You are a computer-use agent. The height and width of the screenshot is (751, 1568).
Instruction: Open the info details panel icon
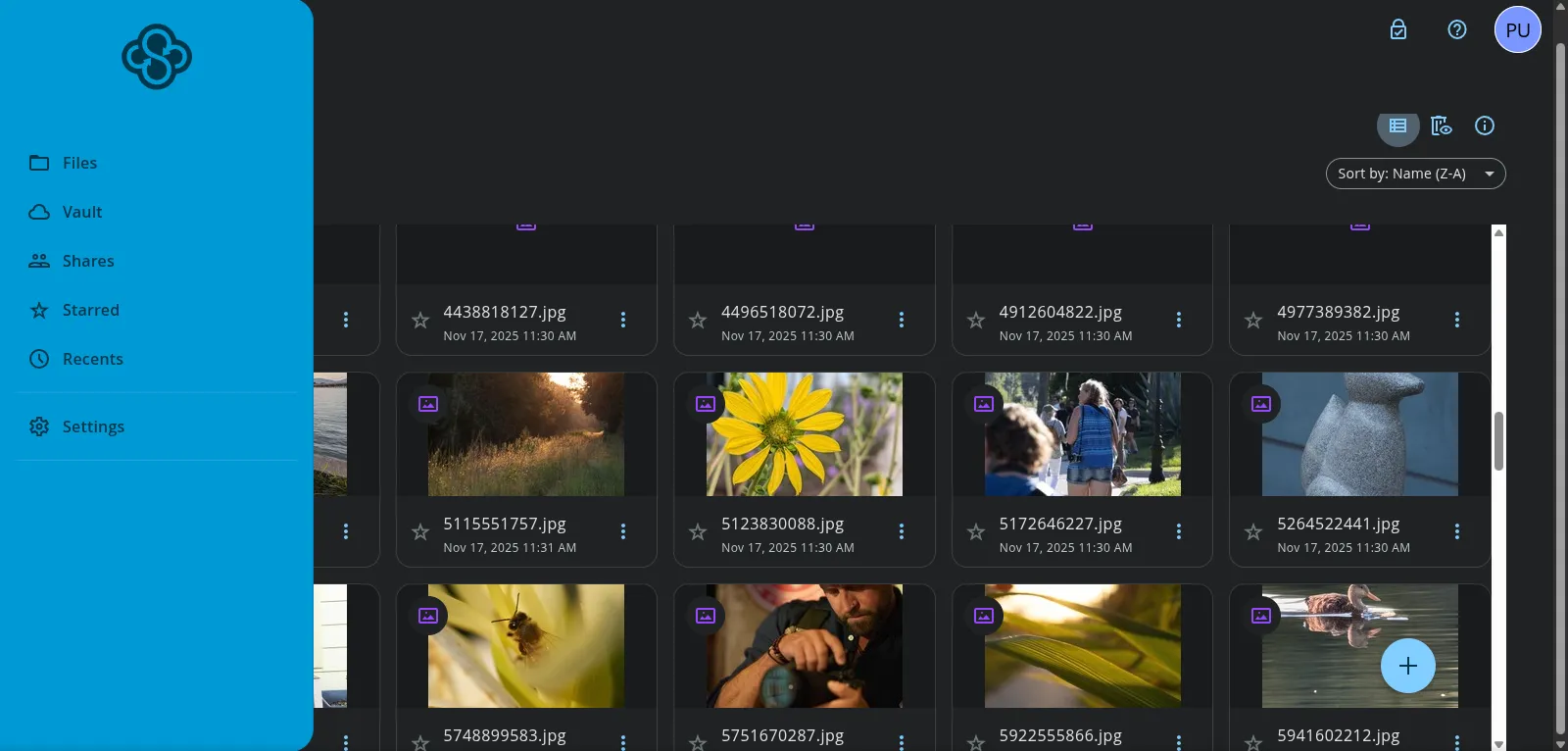pyautogui.click(x=1484, y=125)
